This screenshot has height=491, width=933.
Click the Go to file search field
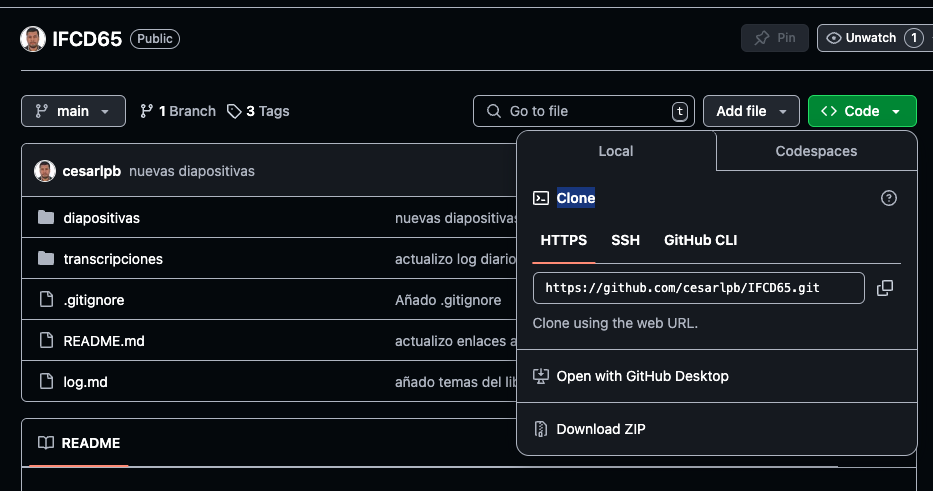tap(584, 111)
